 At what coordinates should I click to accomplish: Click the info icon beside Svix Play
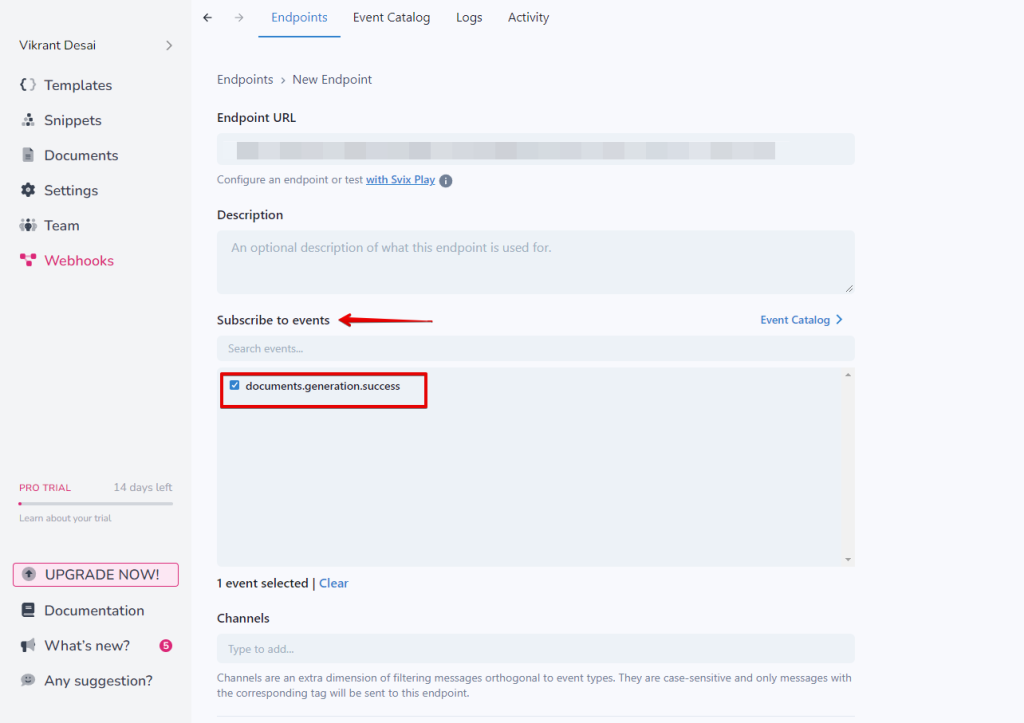(446, 181)
